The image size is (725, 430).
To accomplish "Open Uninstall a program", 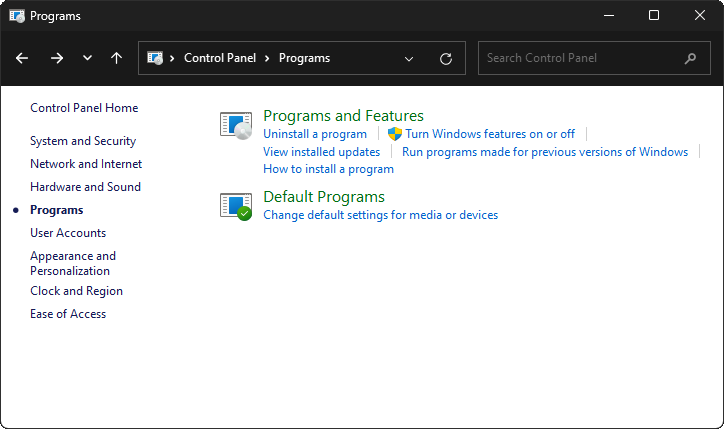I will click(315, 134).
